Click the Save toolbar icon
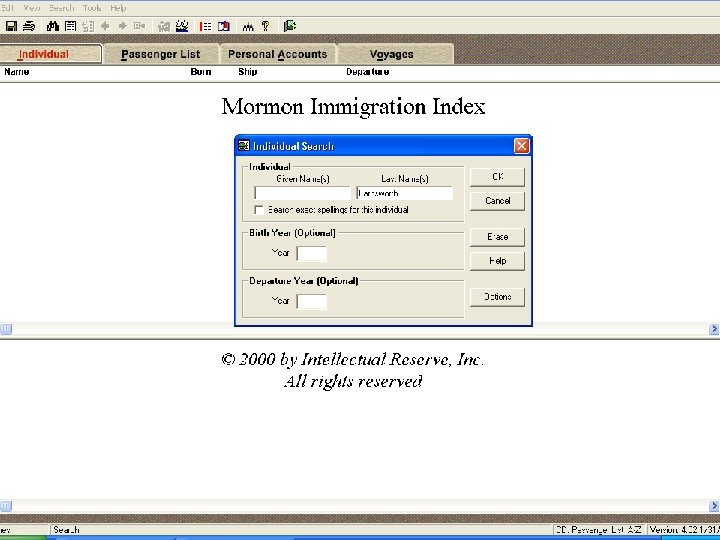 [11, 26]
